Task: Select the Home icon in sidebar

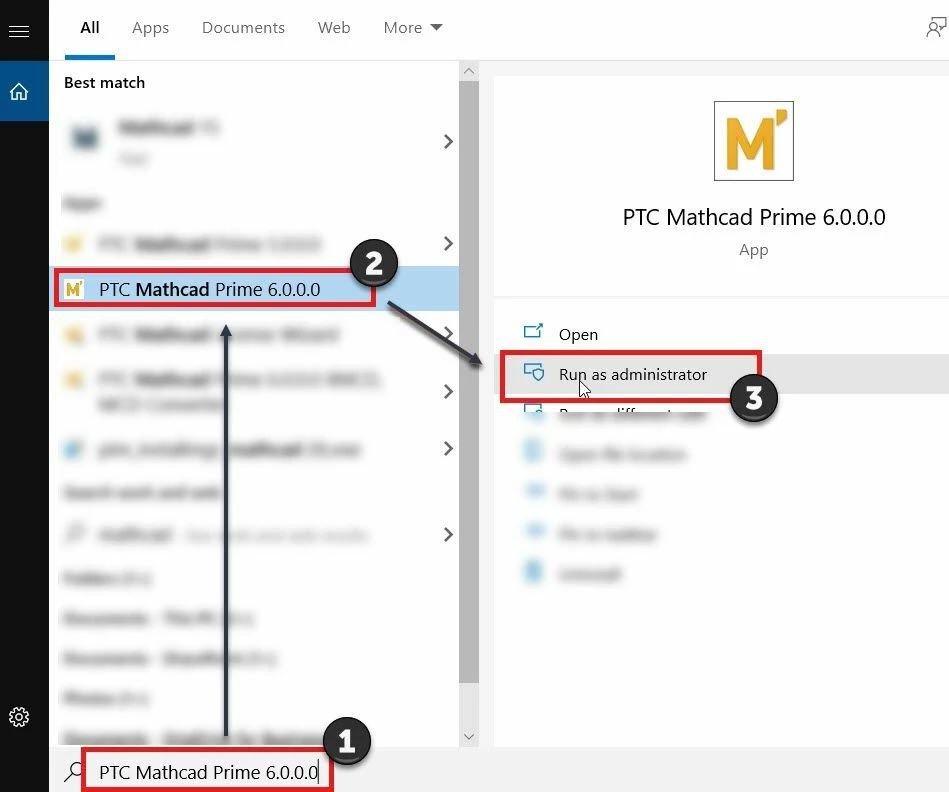Action: coord(19,91)
